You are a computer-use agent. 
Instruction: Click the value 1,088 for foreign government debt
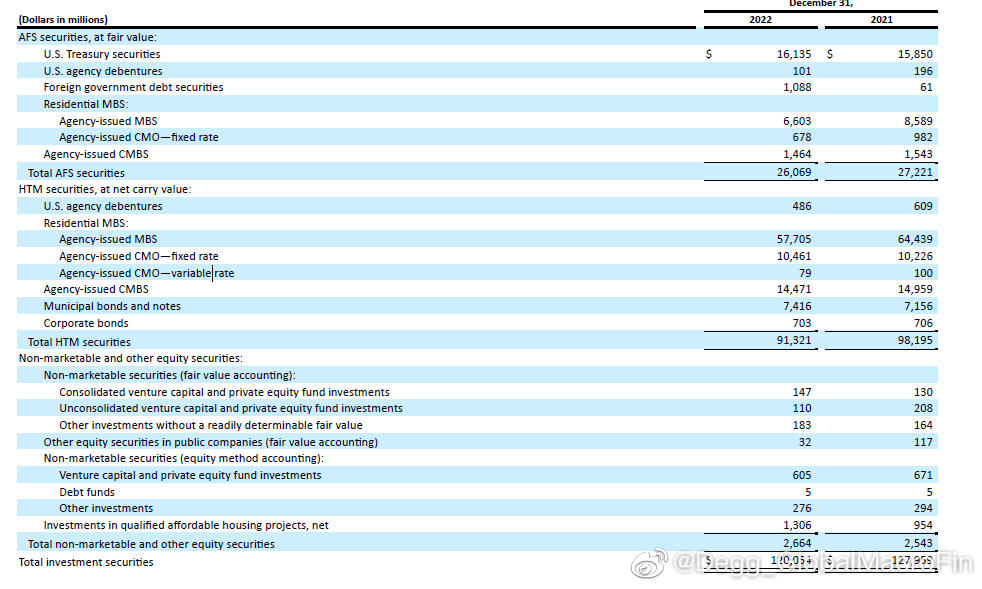pyautogui.click(x=797, y=87)
